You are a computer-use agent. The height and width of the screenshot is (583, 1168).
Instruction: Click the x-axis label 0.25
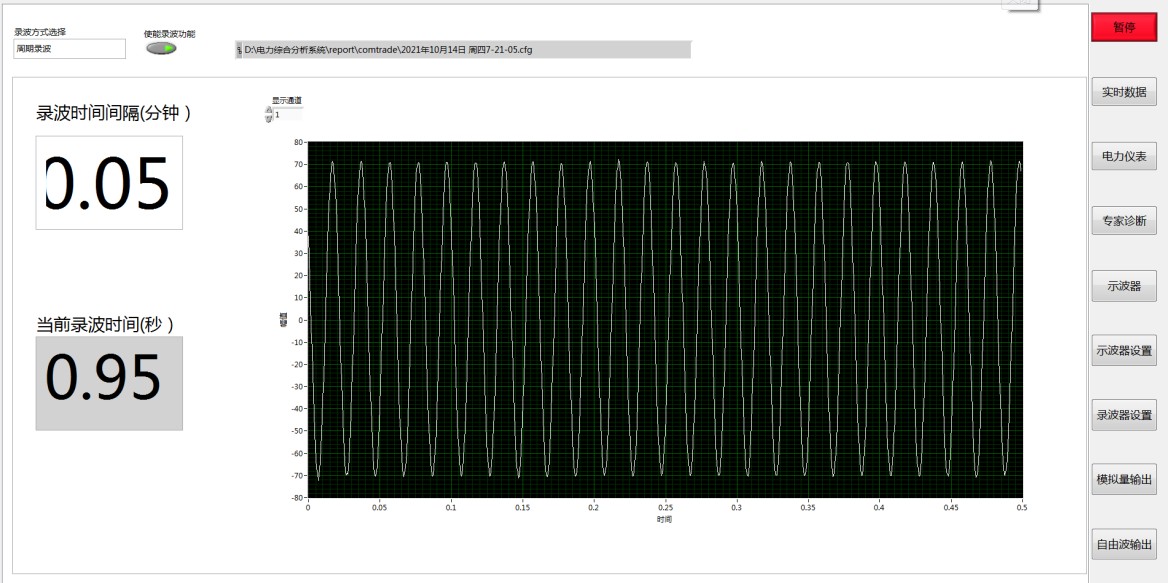click(x=664, y=507)
